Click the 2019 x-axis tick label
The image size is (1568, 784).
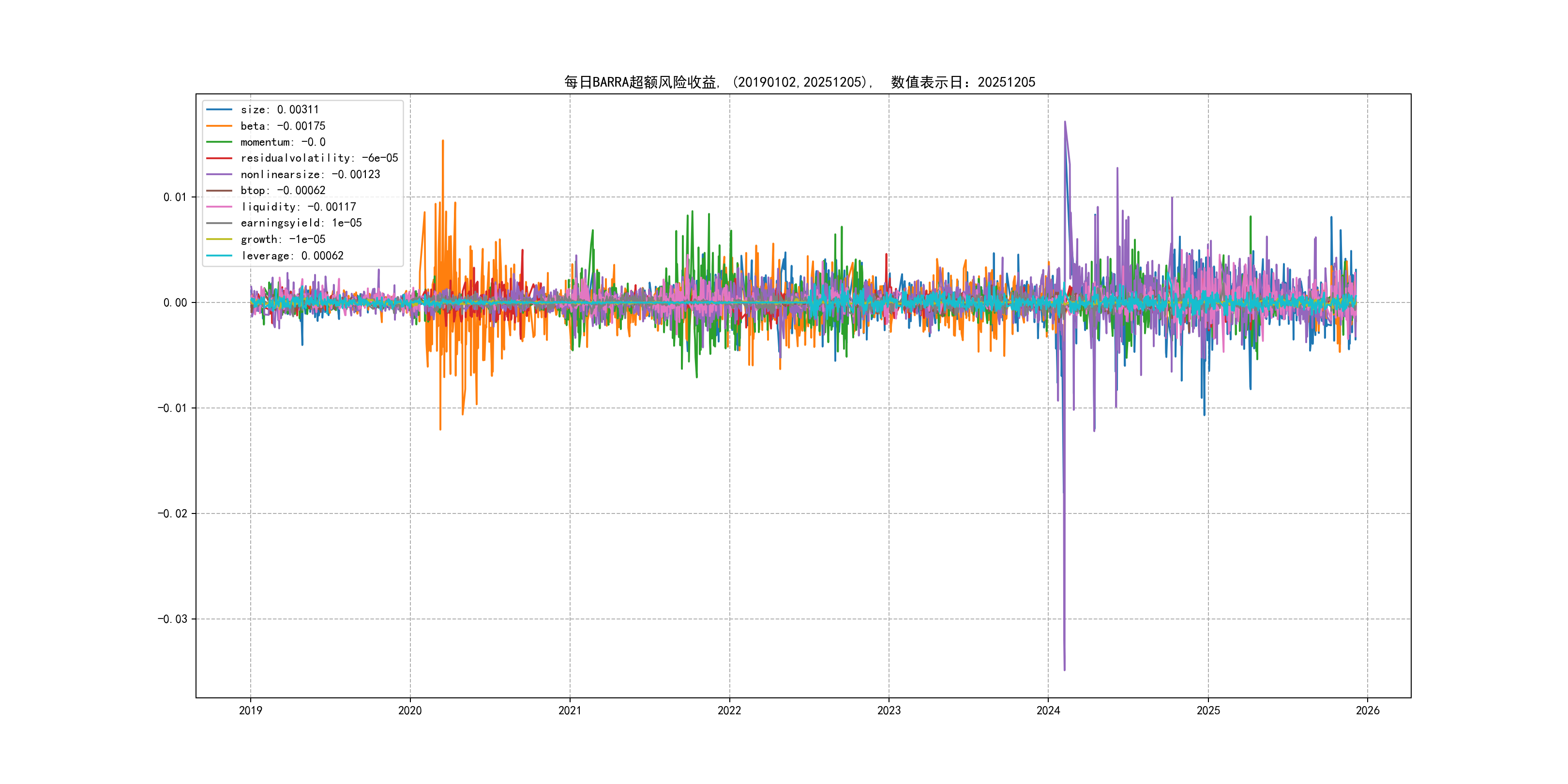[250, 710]
